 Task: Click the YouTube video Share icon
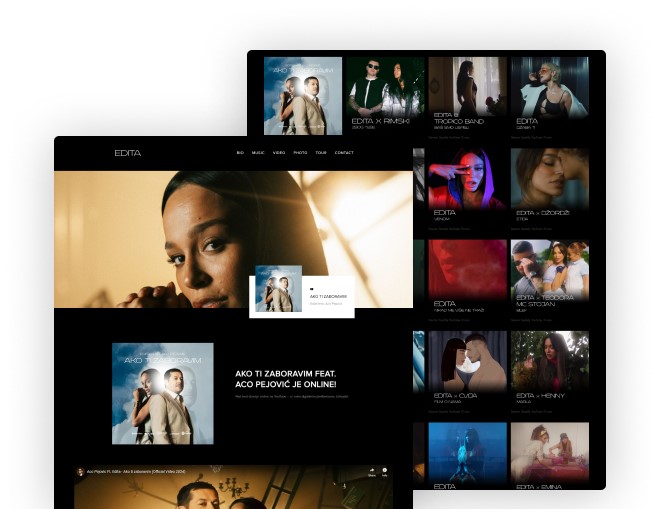tap(372, 470)
